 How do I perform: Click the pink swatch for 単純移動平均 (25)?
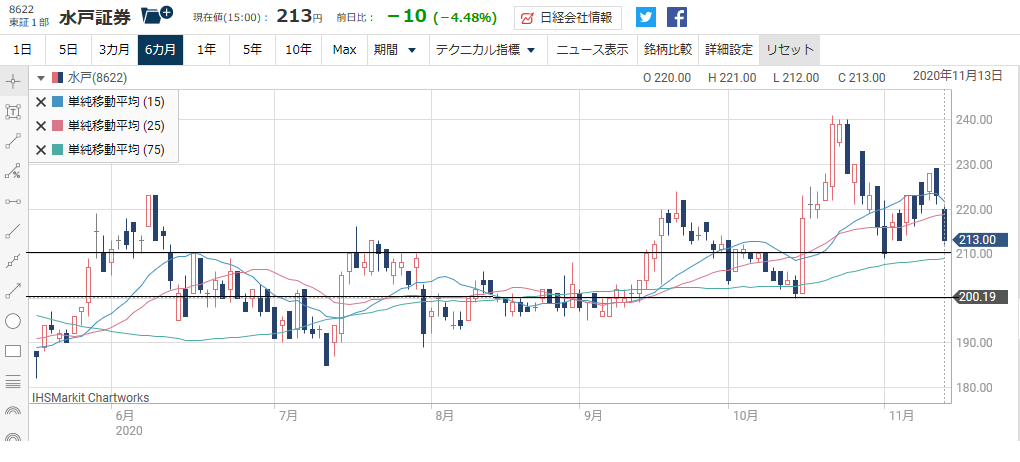pos(57,126)
